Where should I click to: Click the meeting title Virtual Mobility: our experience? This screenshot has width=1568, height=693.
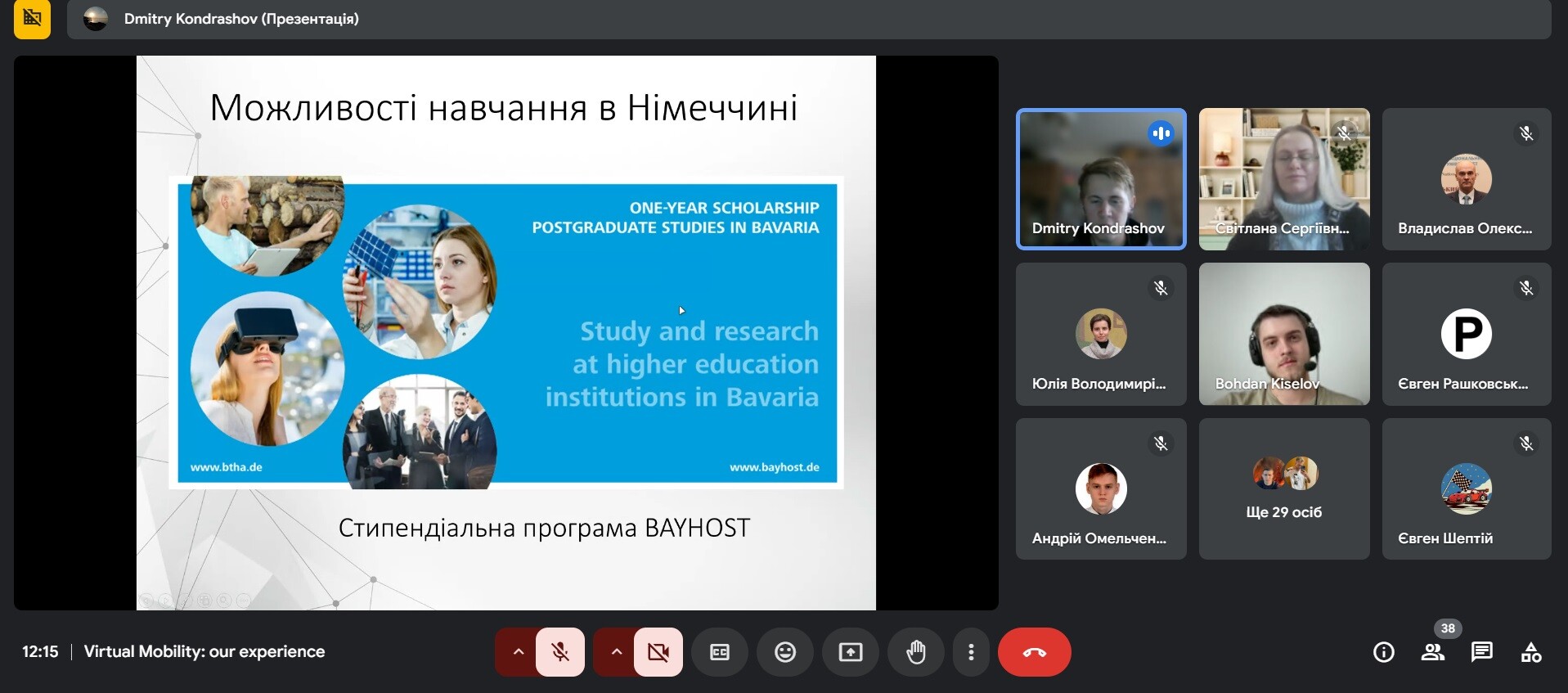(x=204, y=652)
